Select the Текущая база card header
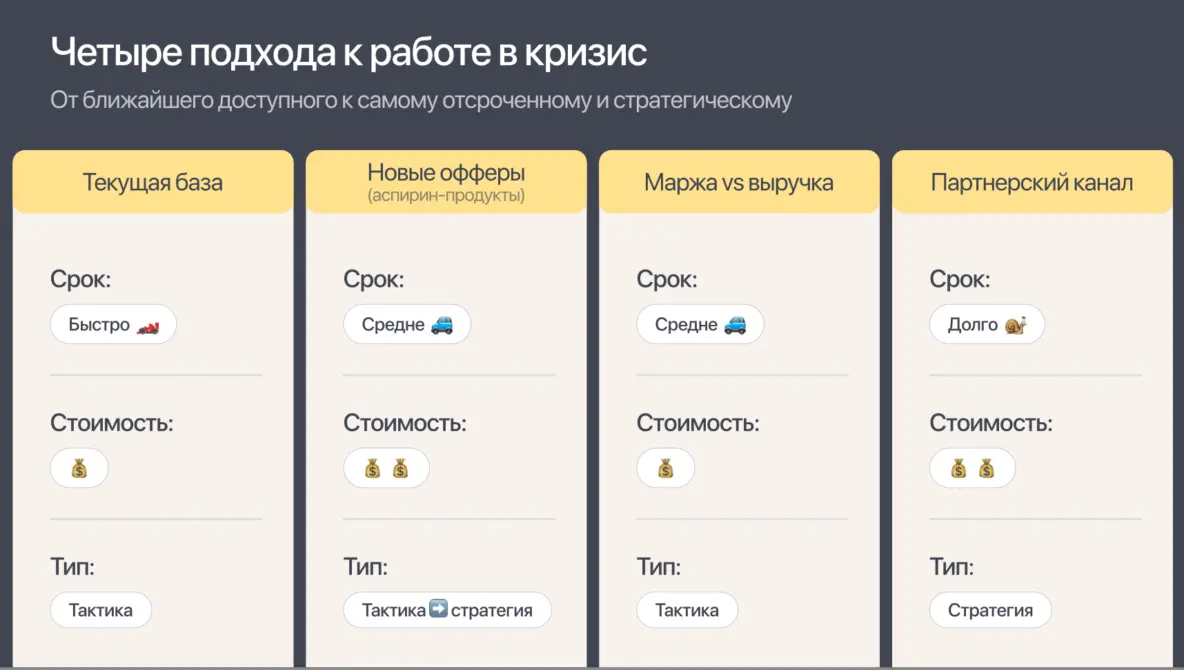1184x670 pixels. point(153,181)
